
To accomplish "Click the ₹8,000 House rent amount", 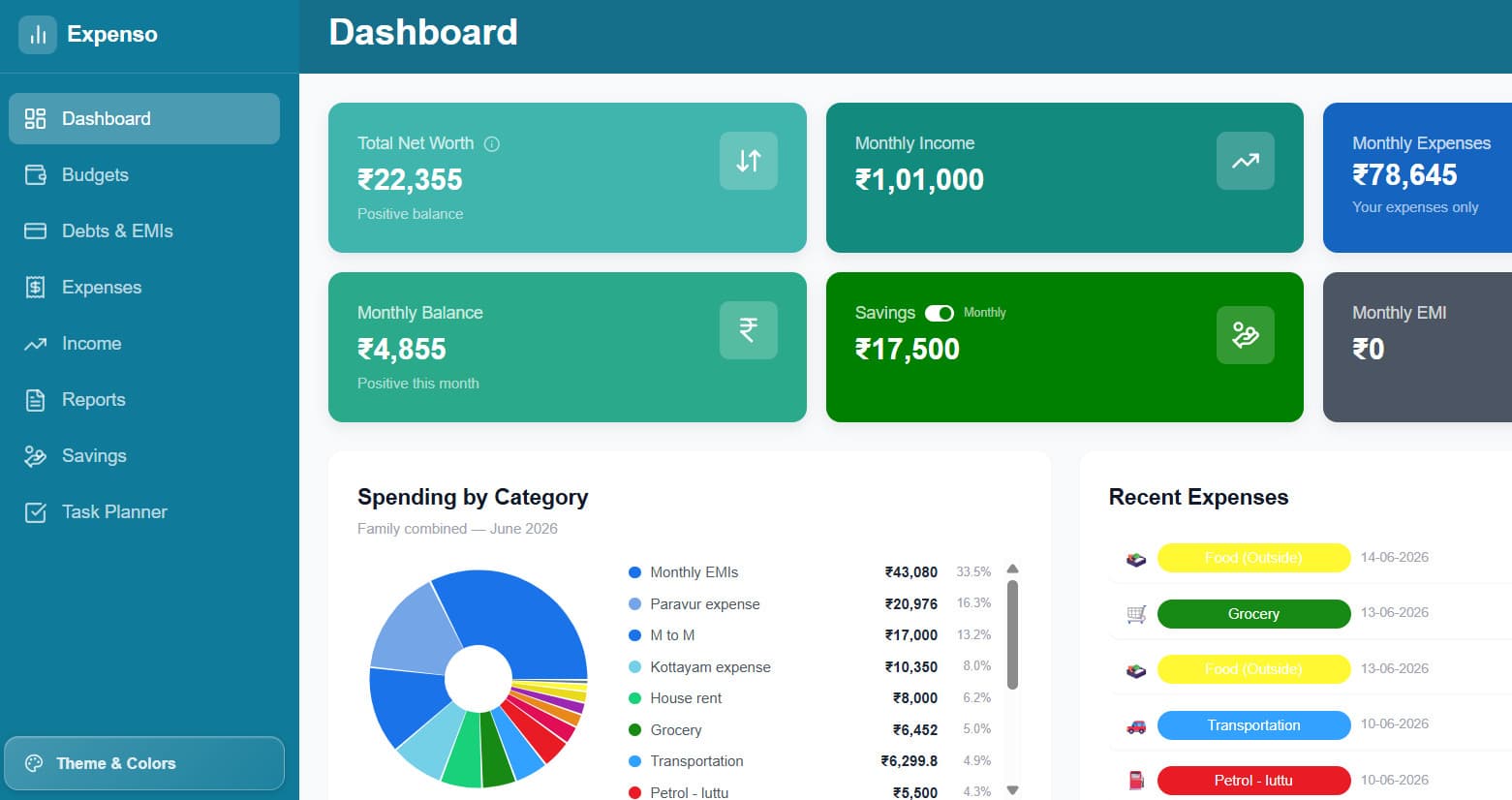I will click(914, 698).
